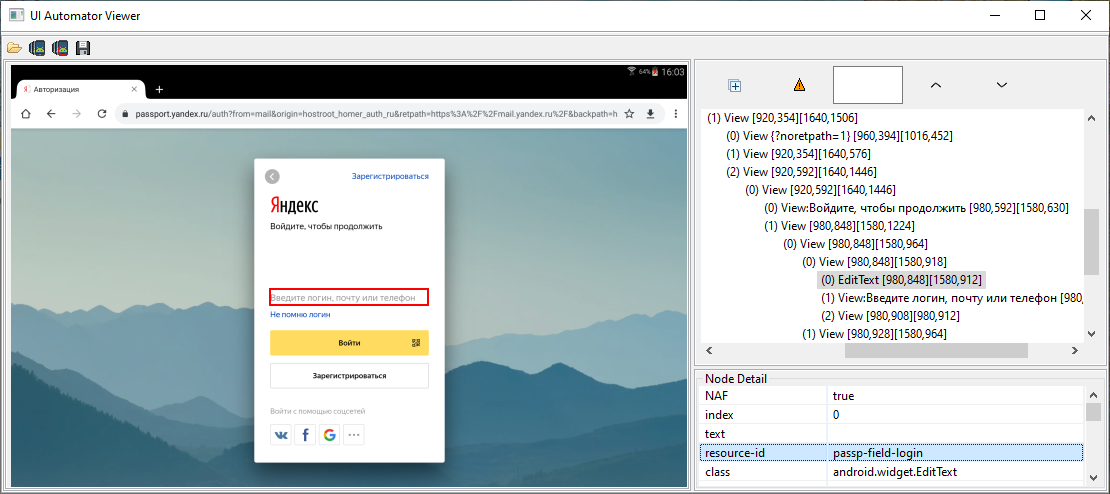Open a new browser tab with plus
Screen dimensions: 1110x494
tap(159, 90)
